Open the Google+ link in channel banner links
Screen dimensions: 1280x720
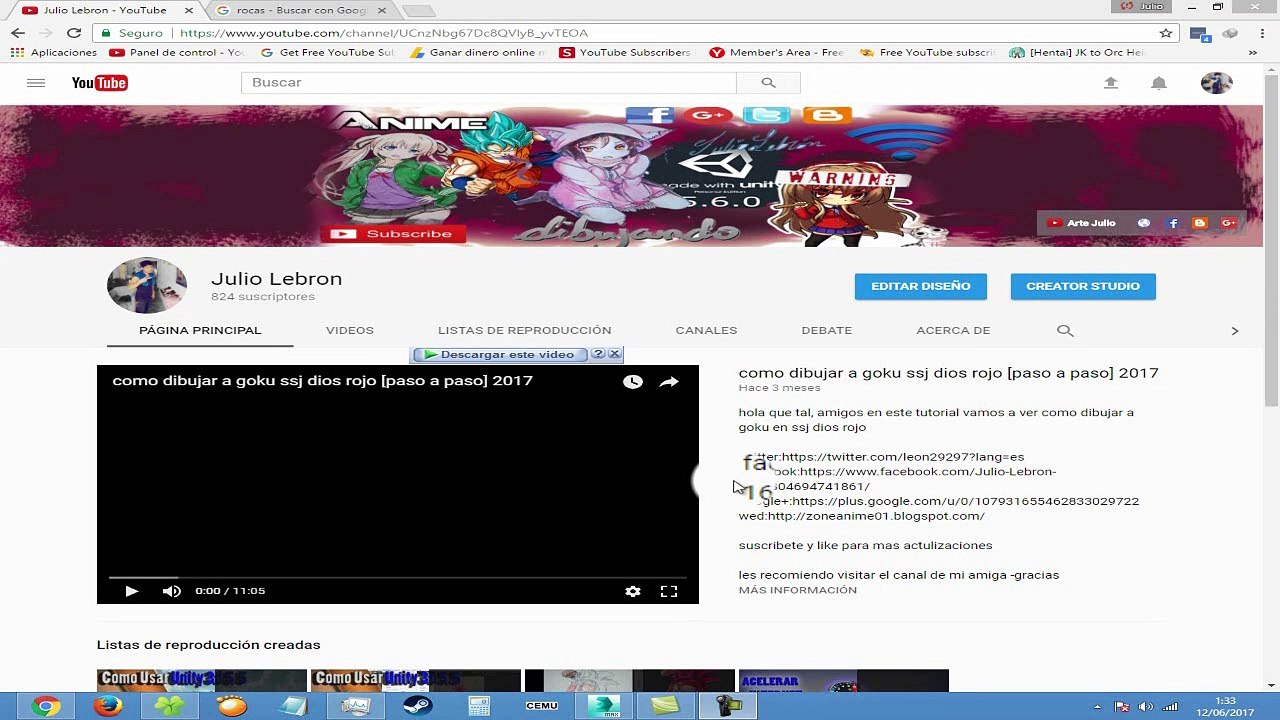[1228, 223]
